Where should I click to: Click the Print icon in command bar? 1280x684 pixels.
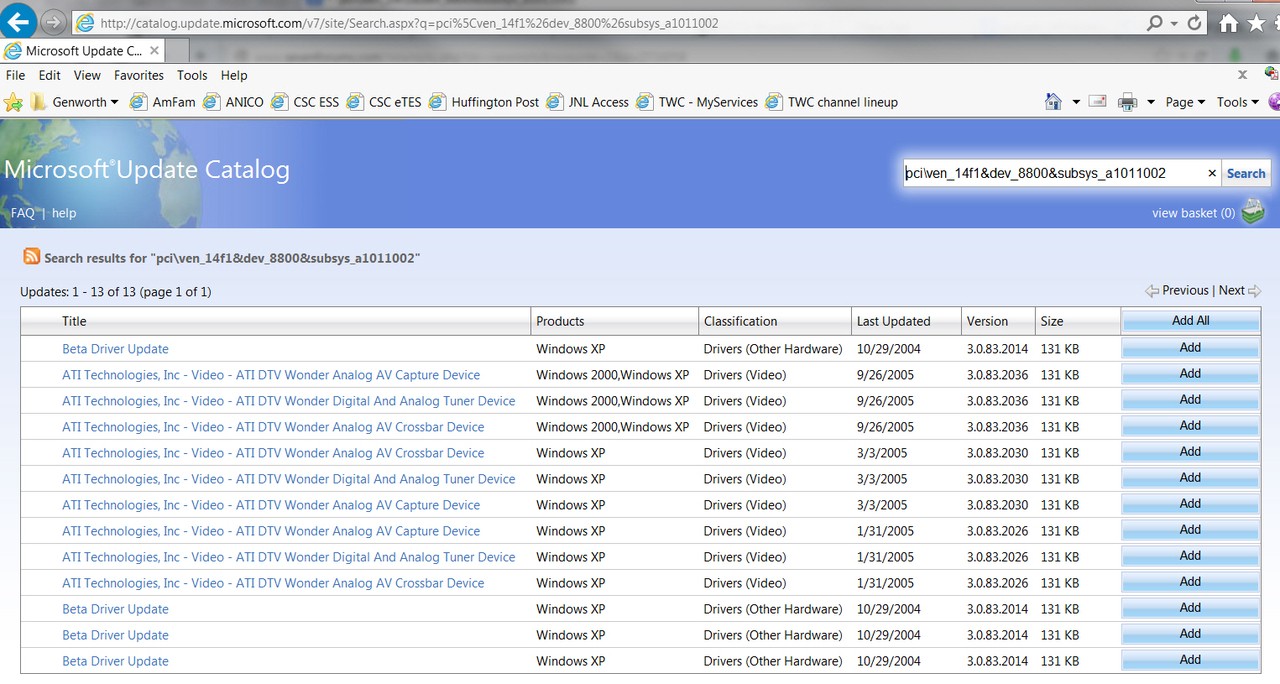pyautogui.click(x=1127, y=102)
